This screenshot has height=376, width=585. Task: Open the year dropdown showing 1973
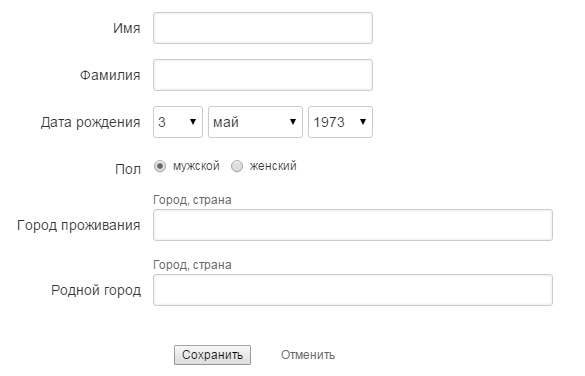(x=340, y=122)
